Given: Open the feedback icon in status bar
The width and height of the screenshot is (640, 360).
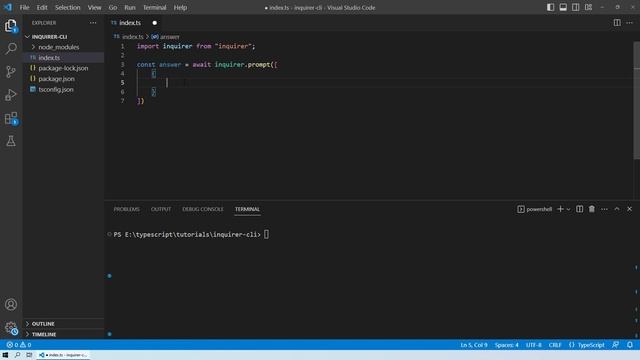Looking at the screenshot, I should pyautogui.click(x=615, y=345).
